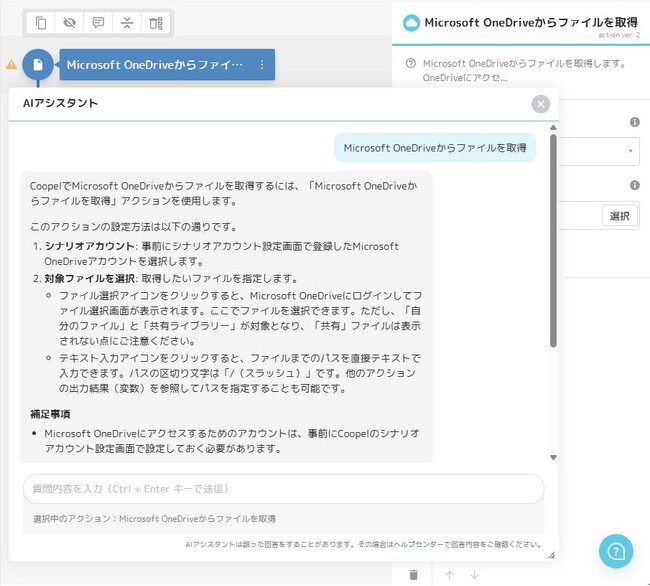This screenshot has width=650, height=586.
Task: Click the collapse vertical arrows icon
Action: click(x=127, y=23)
